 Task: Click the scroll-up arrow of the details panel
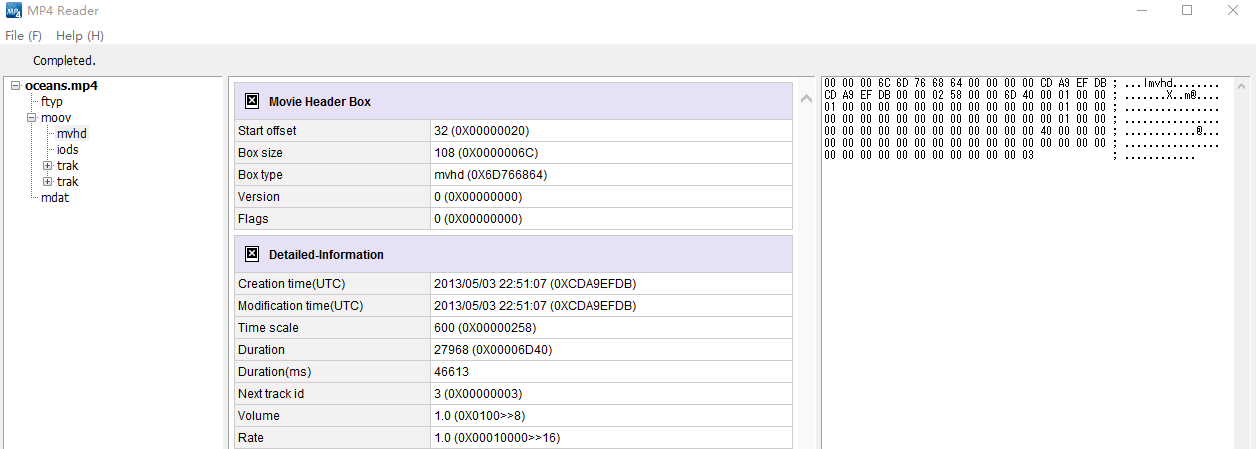coord(806,98)
